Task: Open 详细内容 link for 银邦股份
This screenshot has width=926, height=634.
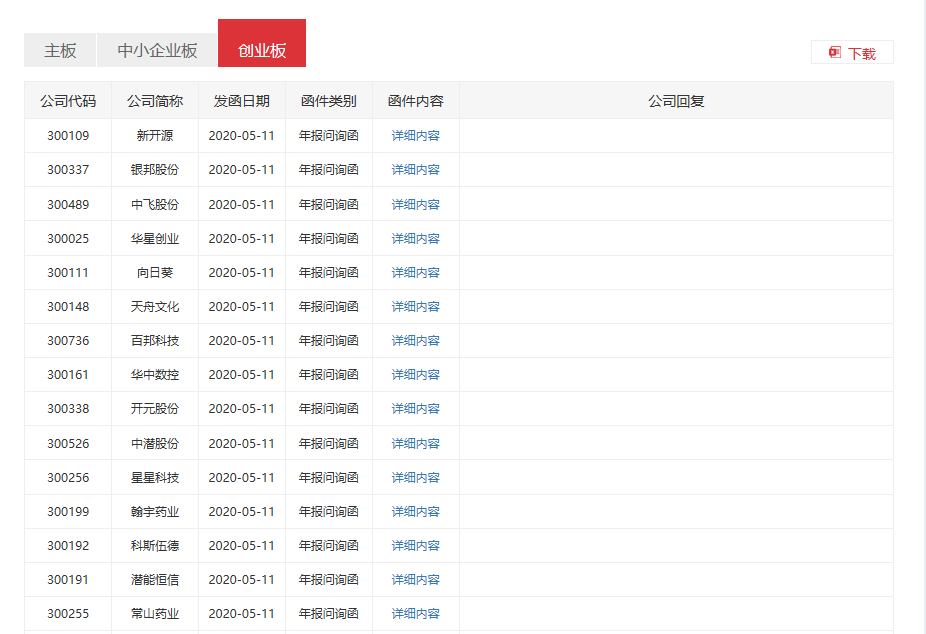Action: 416,170
